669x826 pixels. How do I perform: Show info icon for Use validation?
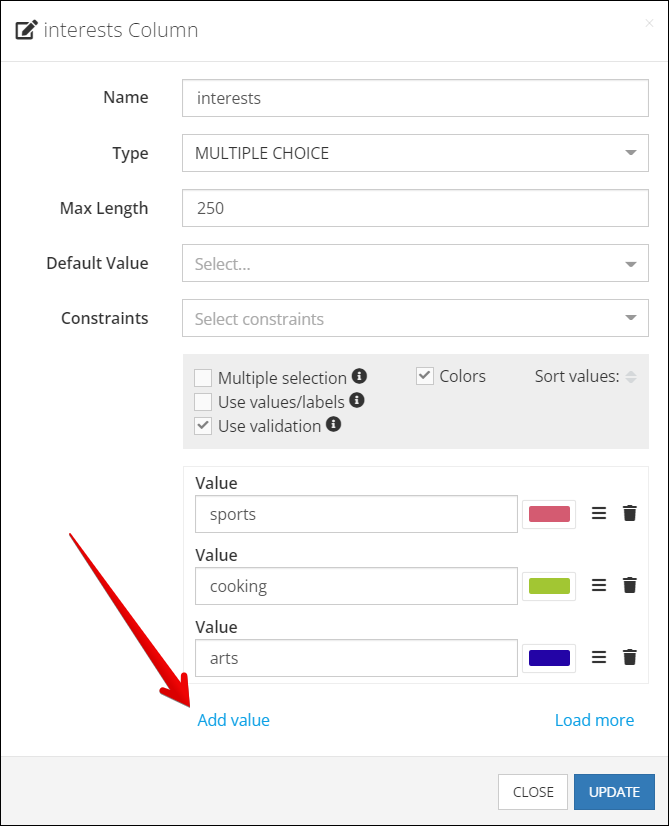(x=333, y=424)
